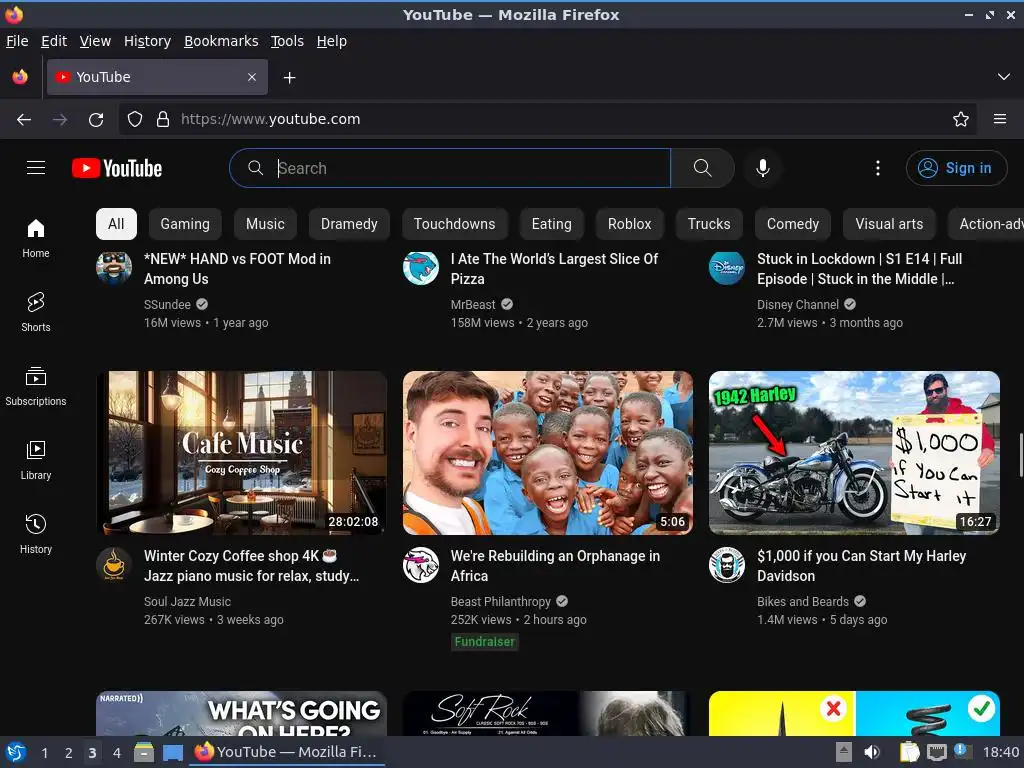Click Firefox back arrow
Image resolution: width=1024 pixels, height=768 pixels.
24,120
